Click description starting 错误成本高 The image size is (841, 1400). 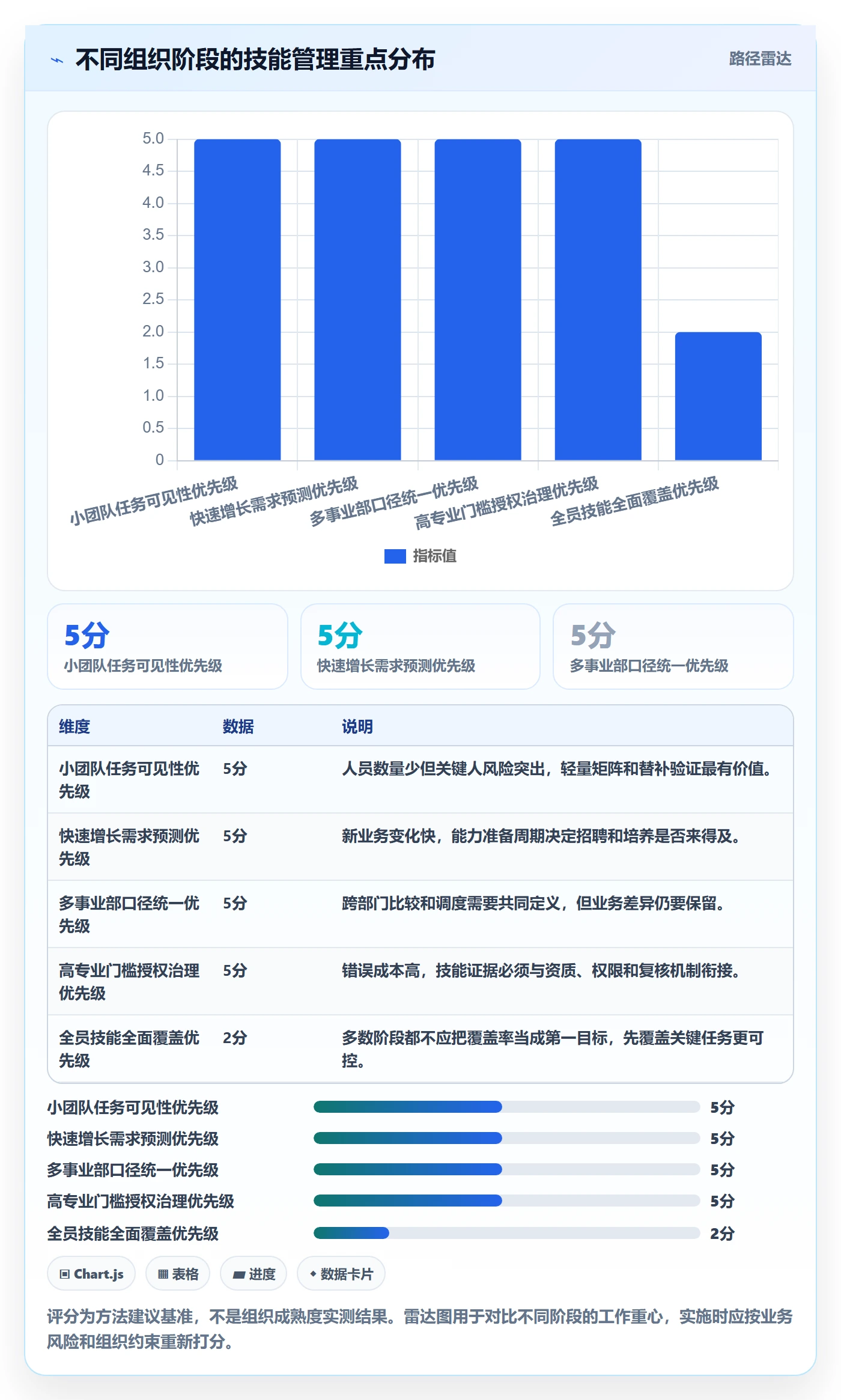[541, 970]
